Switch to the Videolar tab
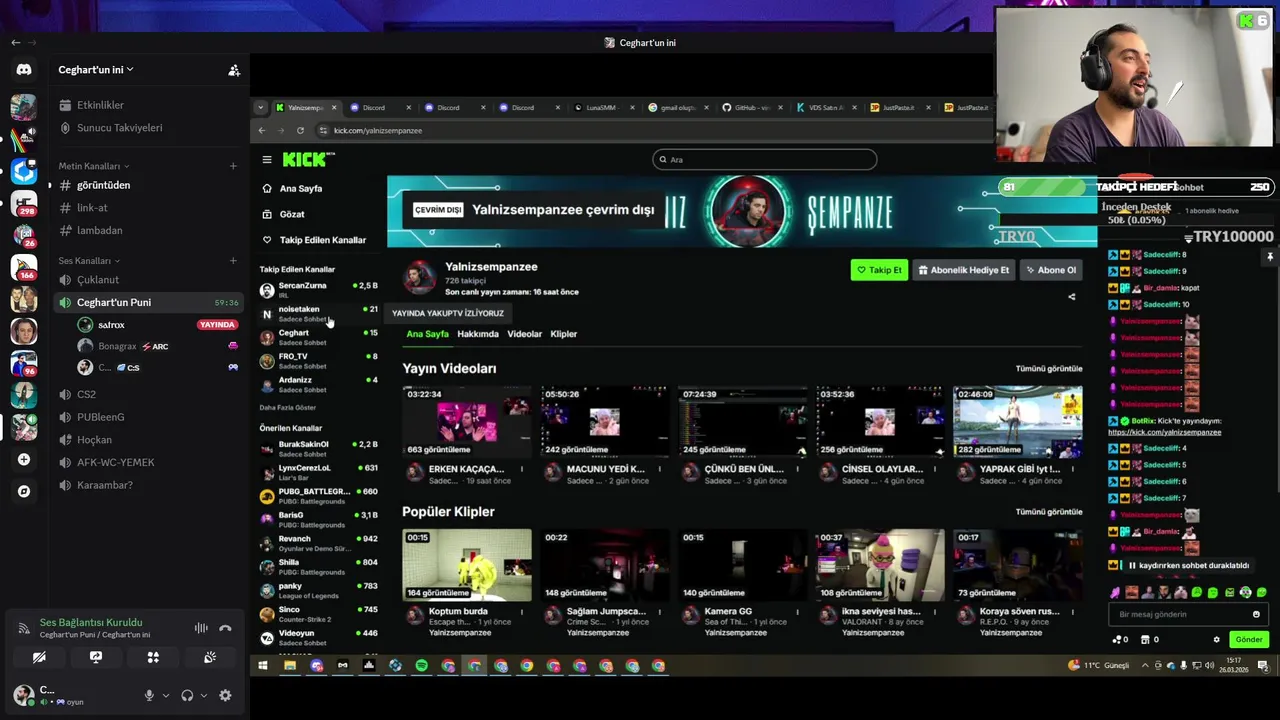Viewport: 1280px width, 720px height. tap(524, 334)
